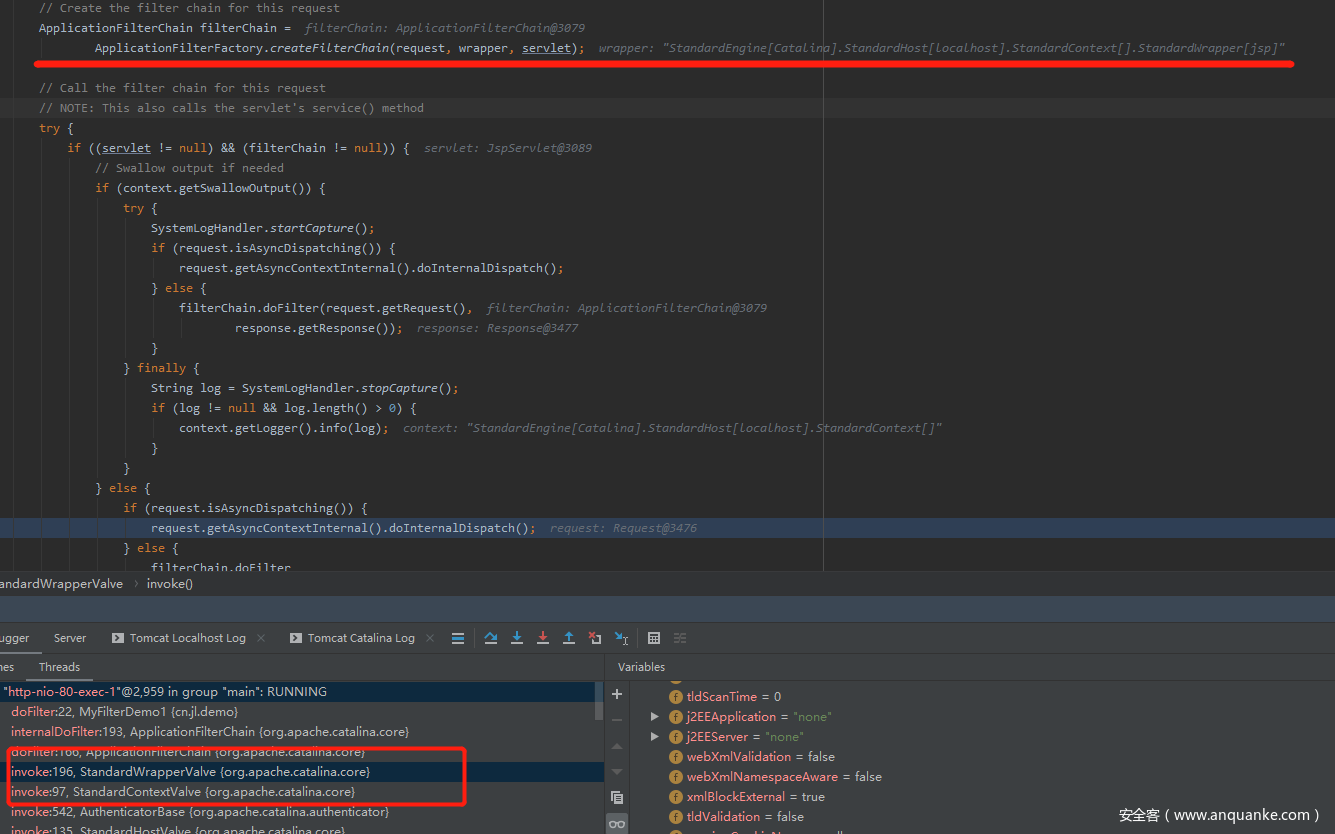Select invoke:97 StandardContextValve stack frame
Image resolution: width=1335 pixels, height=834 pixels.
click(x=182, y=792)
